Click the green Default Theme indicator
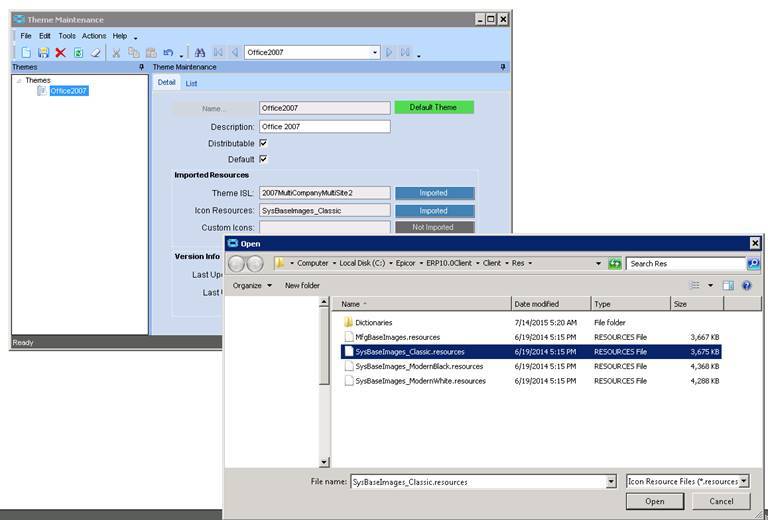Image resolution: width=768 pixels, height=520 pixels. pyautogui.click(x=434, y=107)
